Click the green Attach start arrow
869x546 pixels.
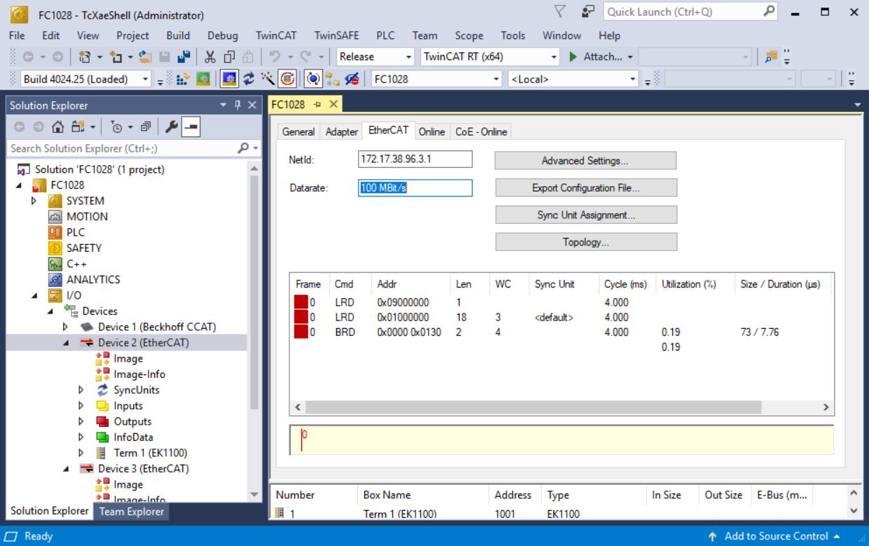573,57
